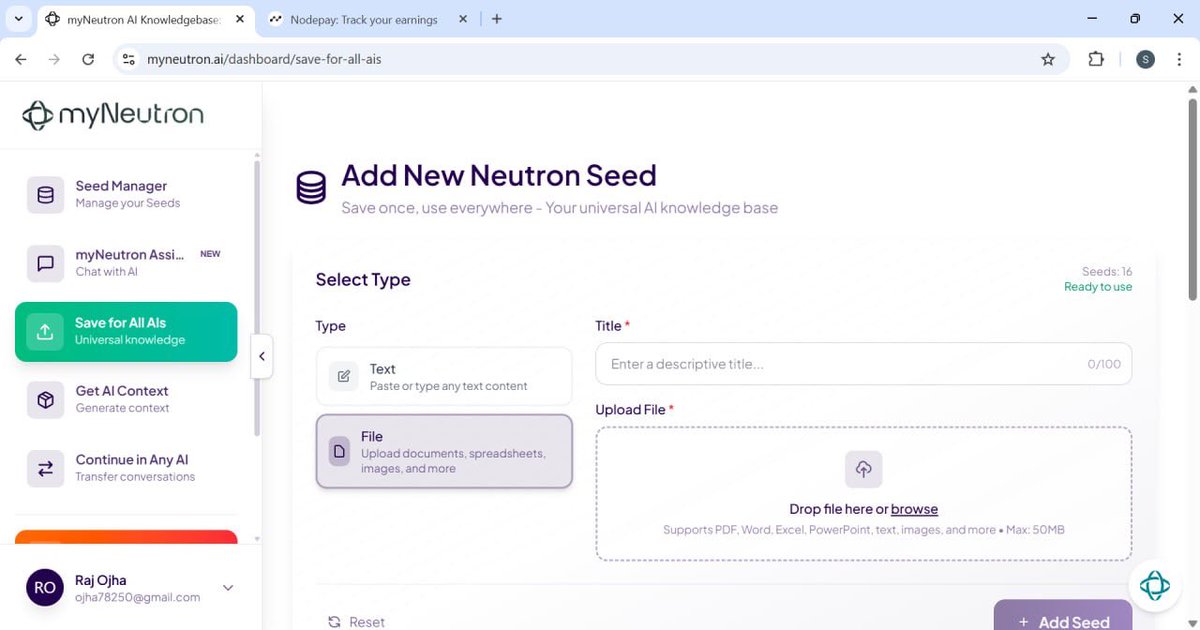Click the cloud upload icon in drop zone
Screen dimensions: 1200x630
864,469
